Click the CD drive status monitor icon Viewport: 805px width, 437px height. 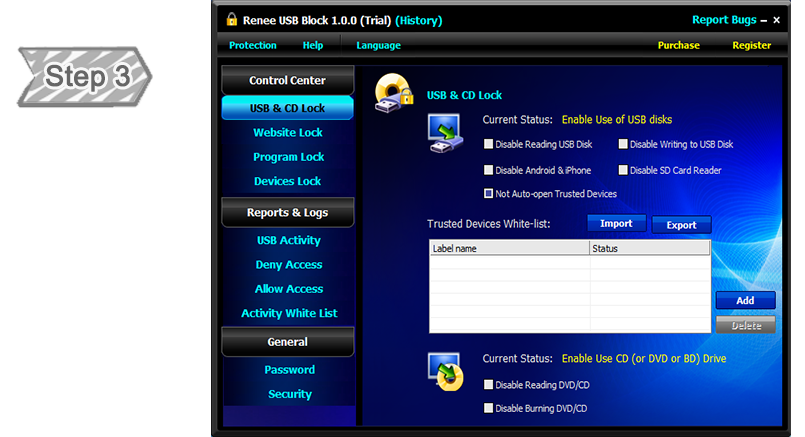(x=445, y=371)
